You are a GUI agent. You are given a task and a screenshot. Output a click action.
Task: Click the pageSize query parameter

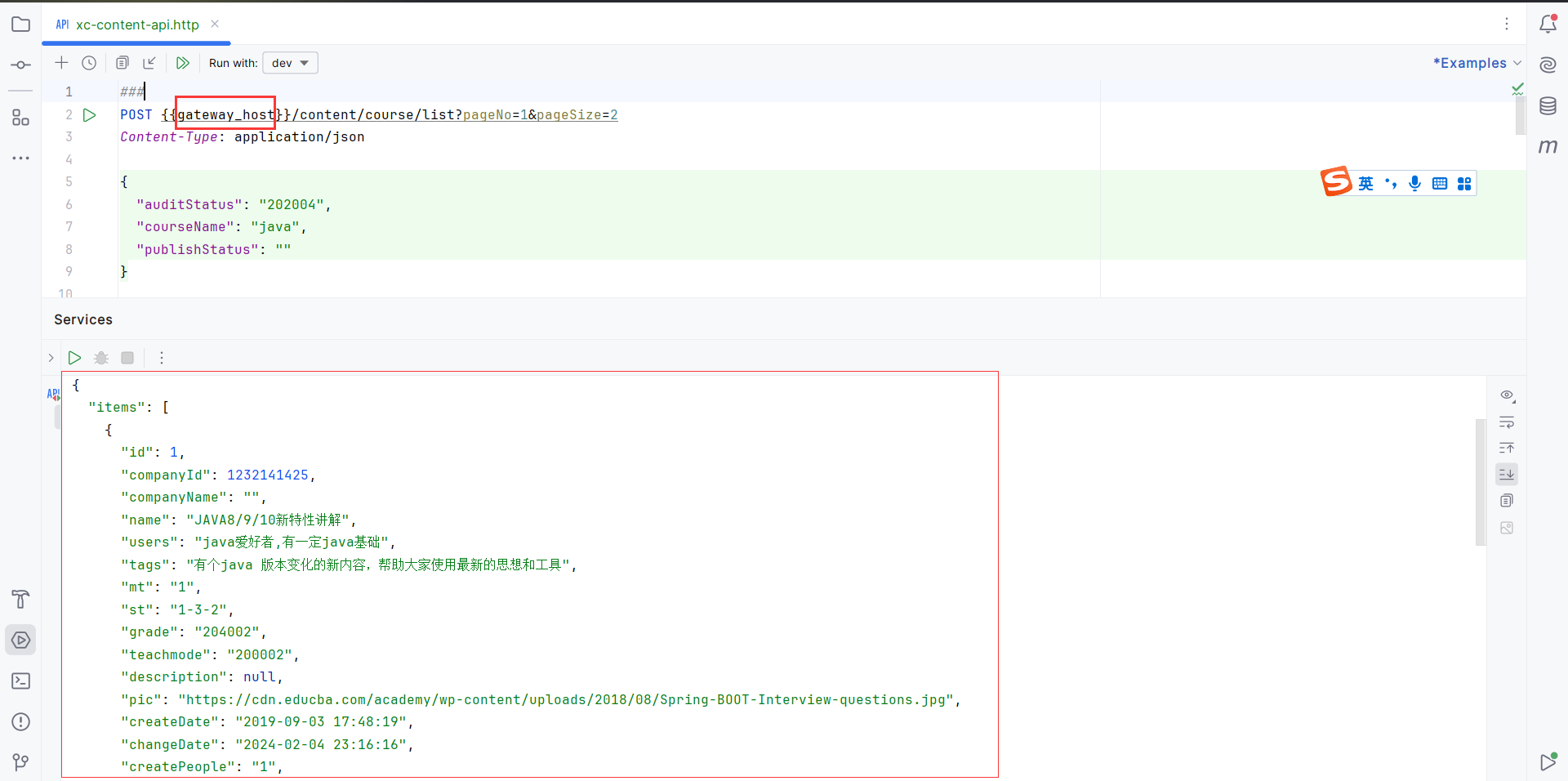pos(569,115)
